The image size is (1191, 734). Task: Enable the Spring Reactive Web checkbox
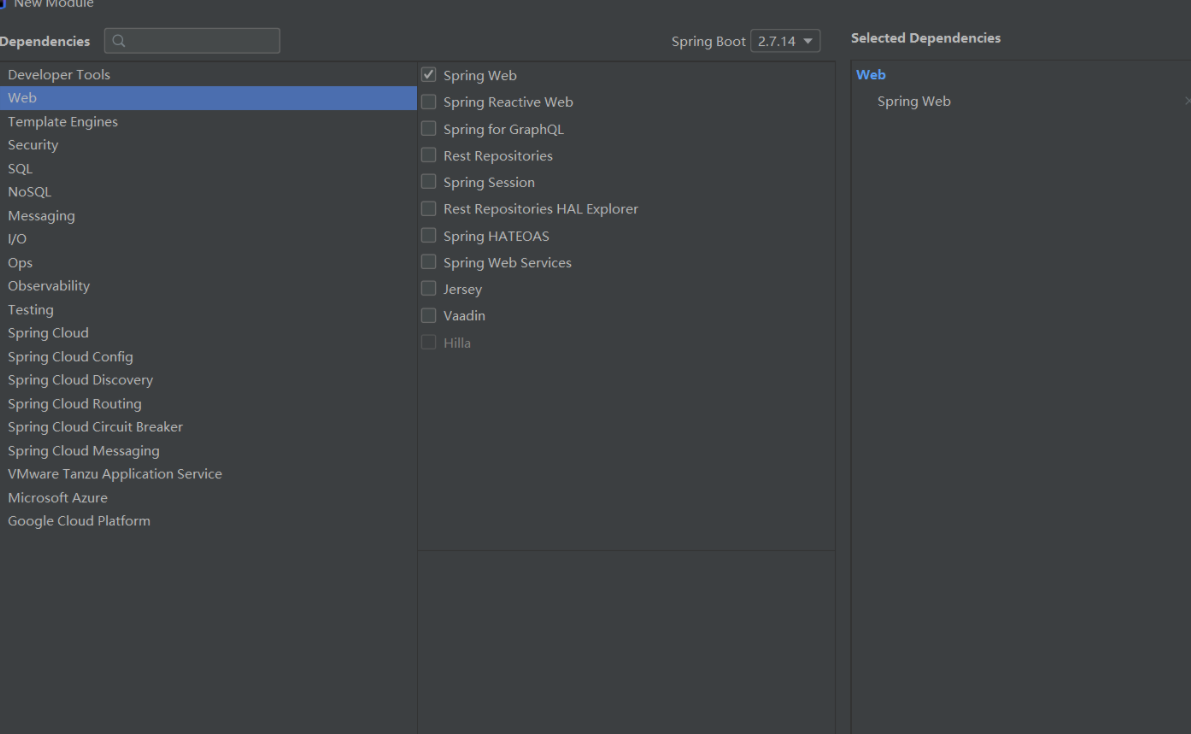(x=429, y=102)
